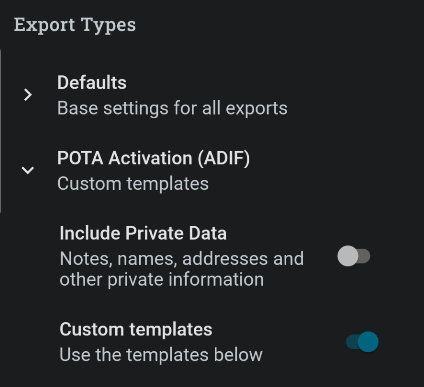Image resolution: width=424 pixels, height=387 pixels.
Task: Click the grey knob of the private data switch
Action: pyautogui.click(x=348, y=256)
